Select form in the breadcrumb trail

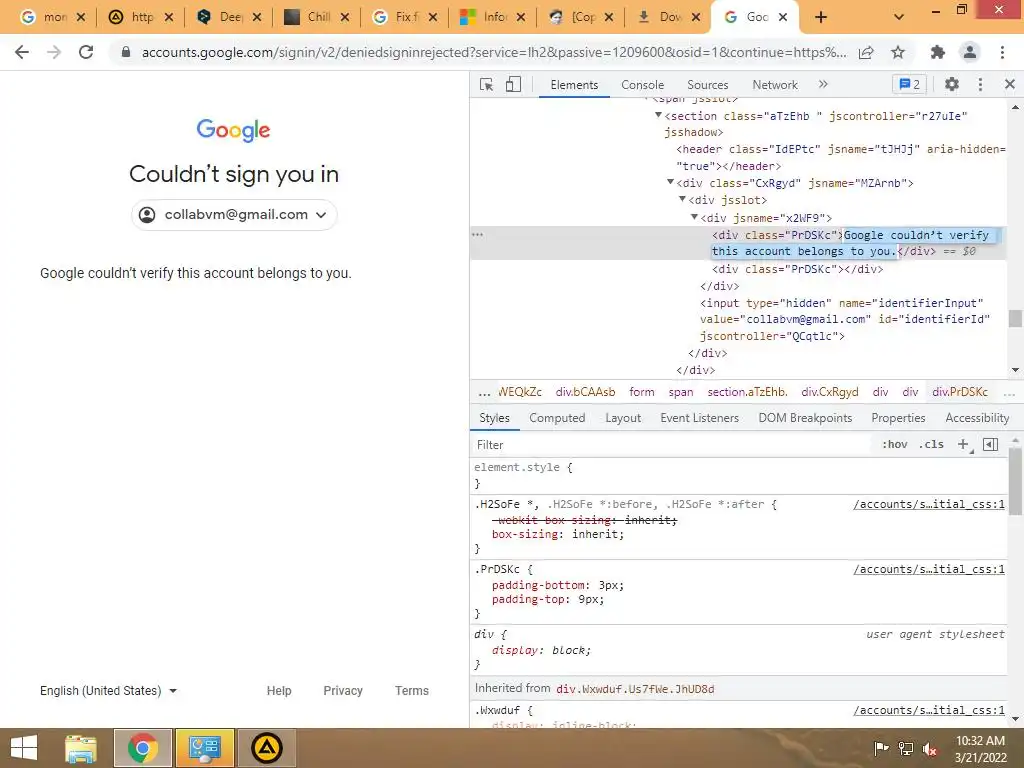[641, 392]
